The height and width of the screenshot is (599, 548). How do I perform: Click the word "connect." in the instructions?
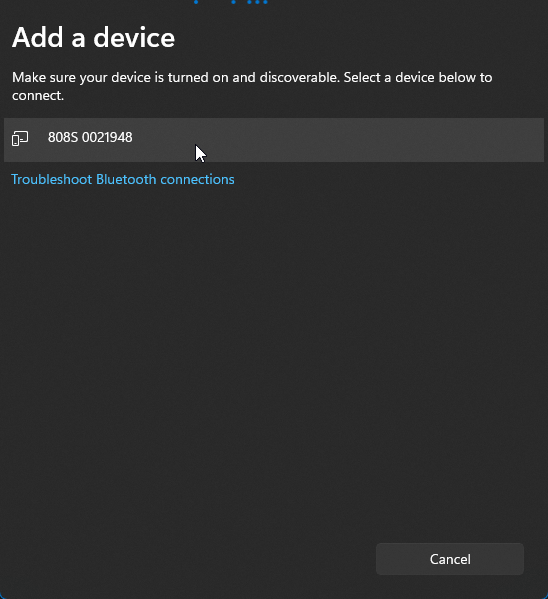pos(38,96)
